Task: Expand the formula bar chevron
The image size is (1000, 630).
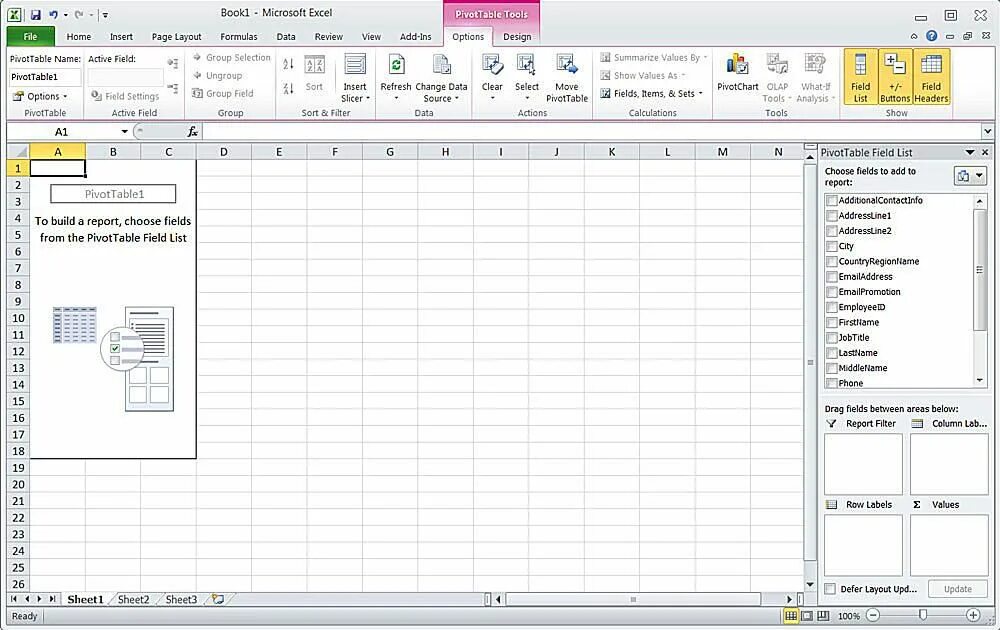Action: (x=987, y=132)
